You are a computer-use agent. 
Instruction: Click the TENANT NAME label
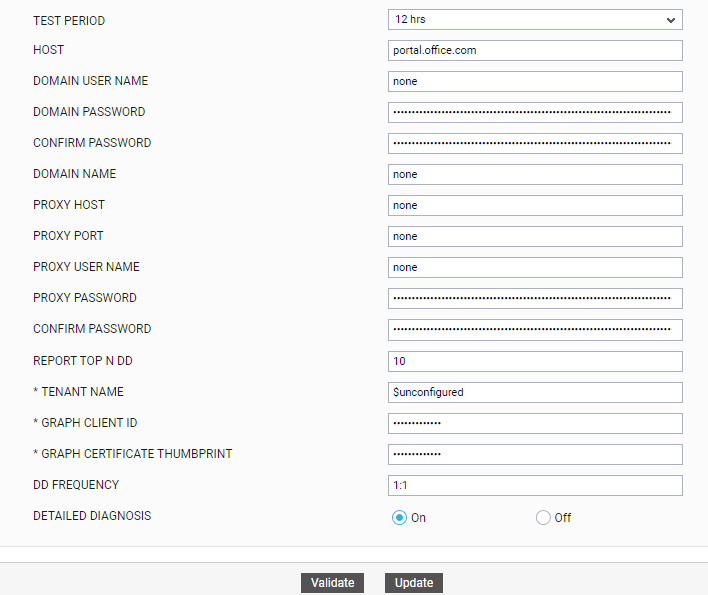click(x=78, y=392)
